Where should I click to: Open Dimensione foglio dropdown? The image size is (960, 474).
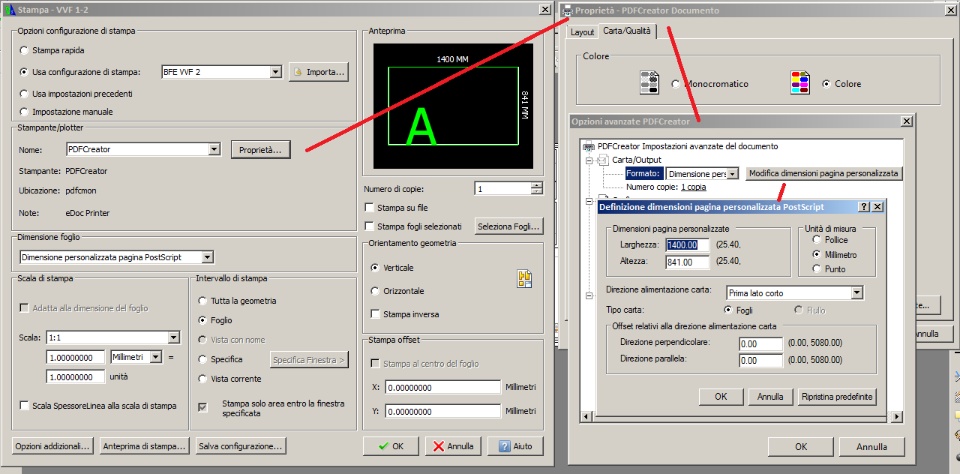pyautogui.click(x=208, y=257)
